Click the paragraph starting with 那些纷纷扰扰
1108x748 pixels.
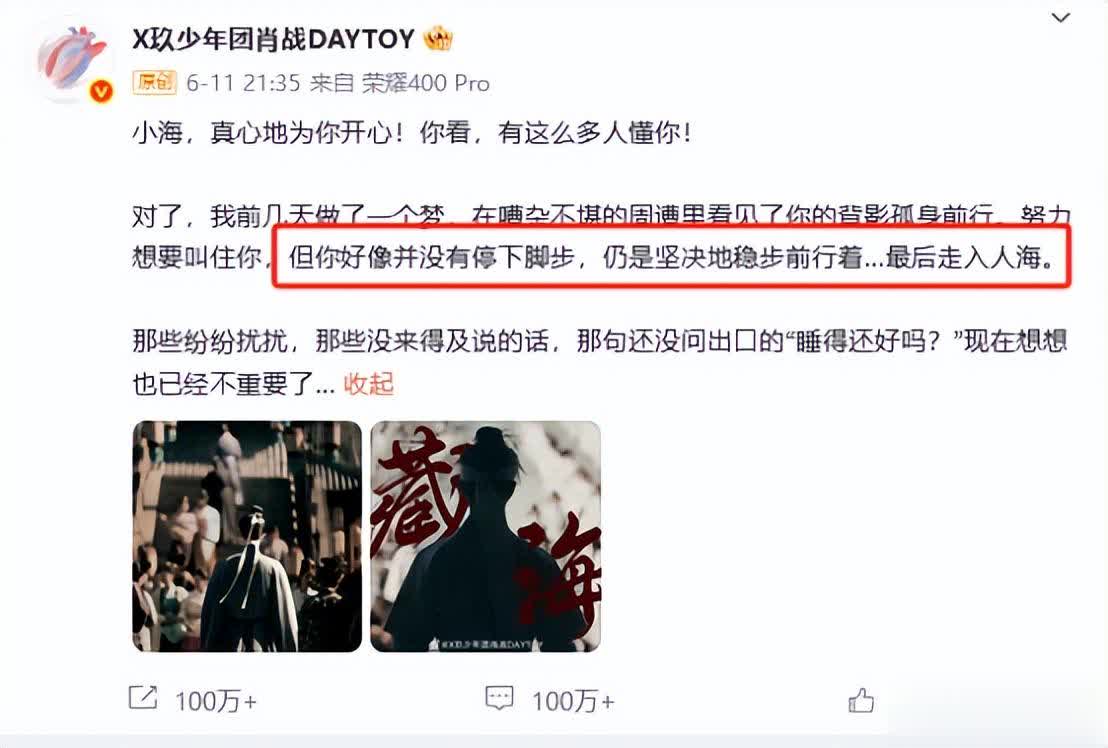point(599,362)
